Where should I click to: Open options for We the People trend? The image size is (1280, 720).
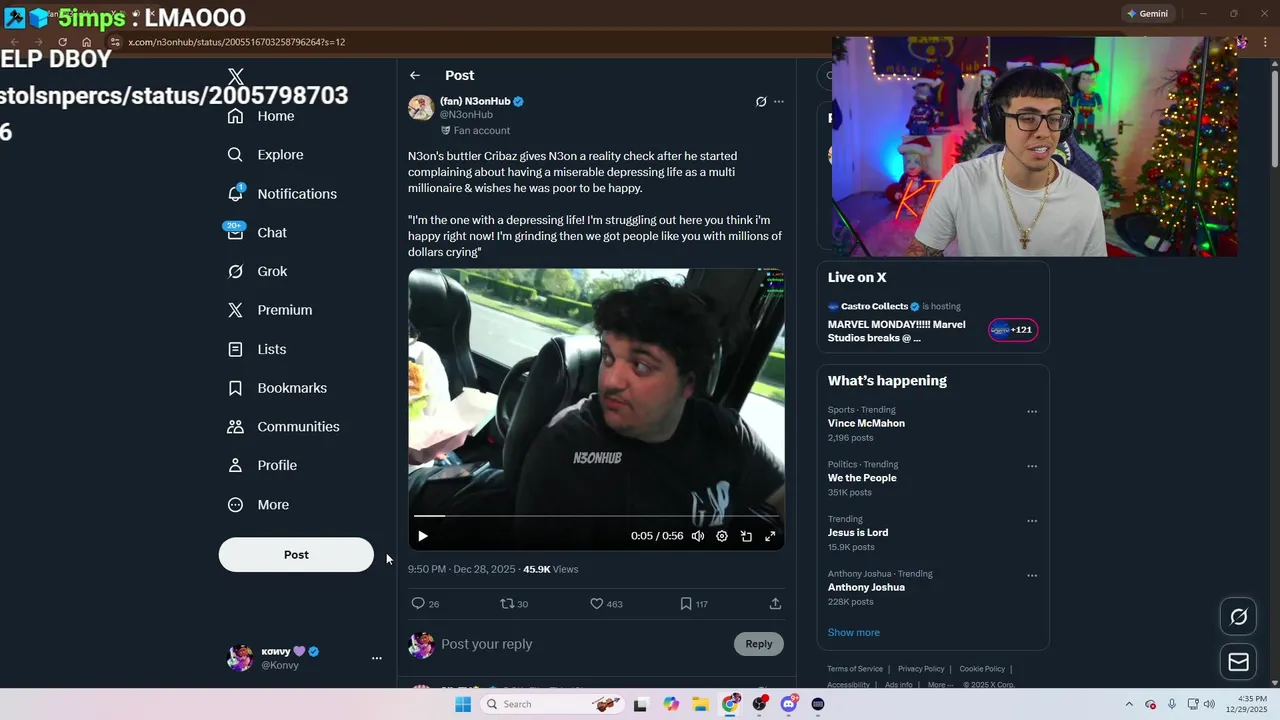1032,467
